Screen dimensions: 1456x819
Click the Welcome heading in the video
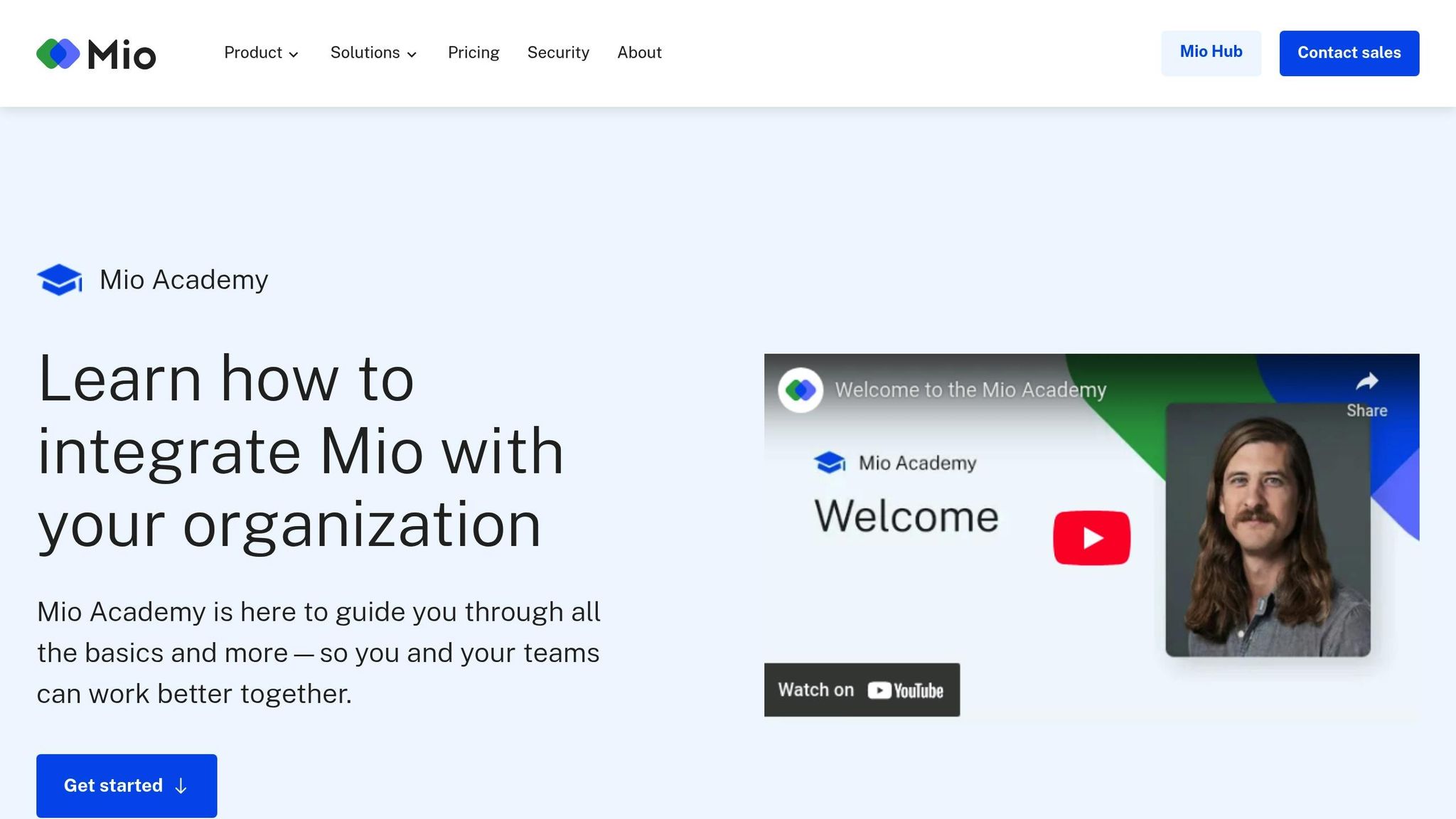906,516
